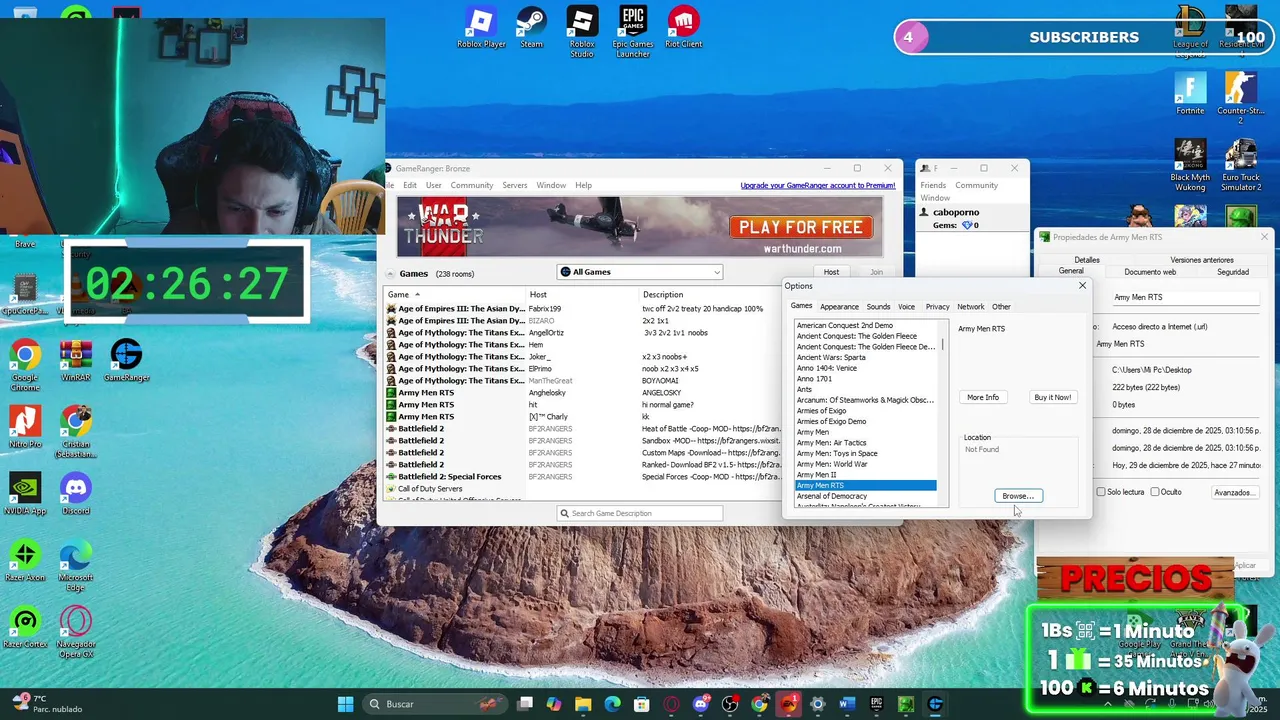This screenshot has width=1280, height=720.
Task: Click the Browse... button in Options
Action: 1018,496
